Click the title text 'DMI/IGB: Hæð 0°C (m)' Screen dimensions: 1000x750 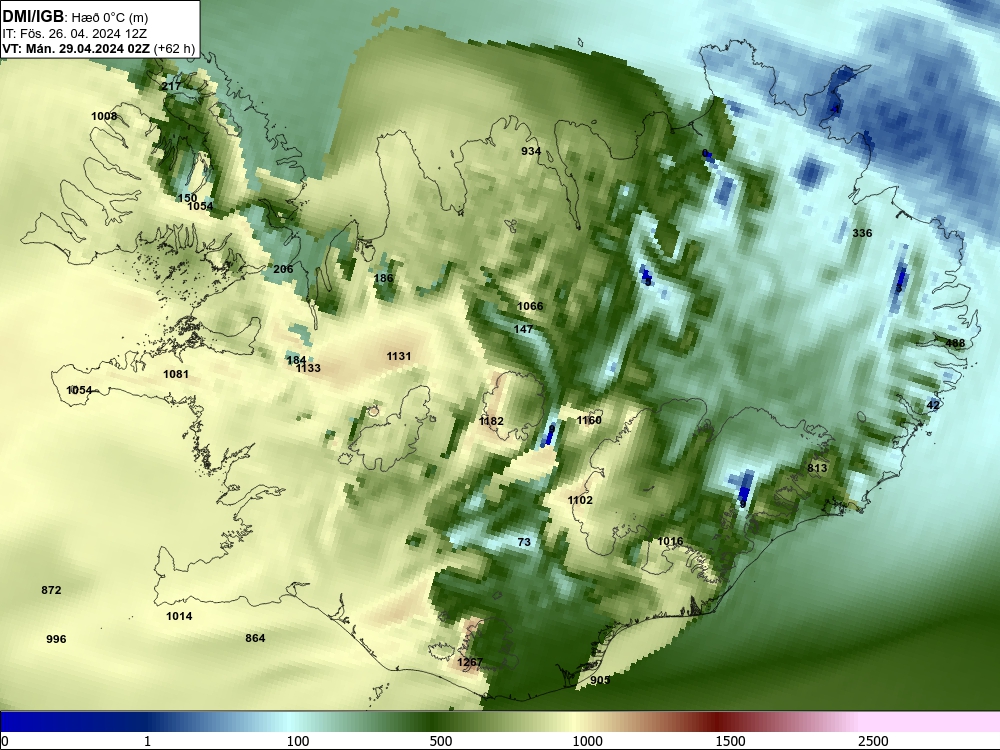(x=75, y=17)
